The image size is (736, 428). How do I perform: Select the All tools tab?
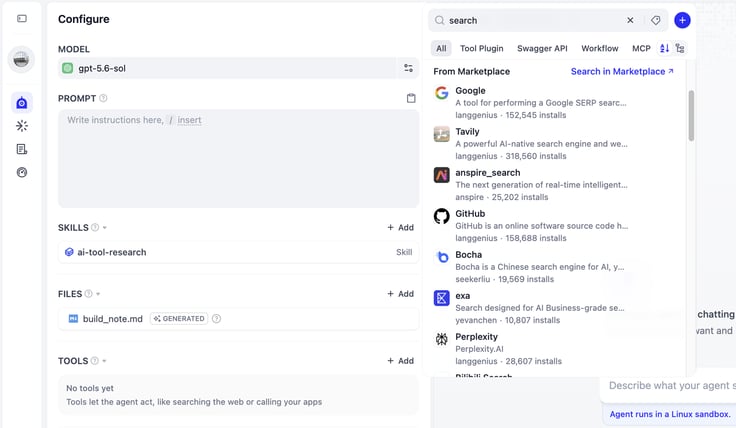pyautogui.click(x=441, y=48)
